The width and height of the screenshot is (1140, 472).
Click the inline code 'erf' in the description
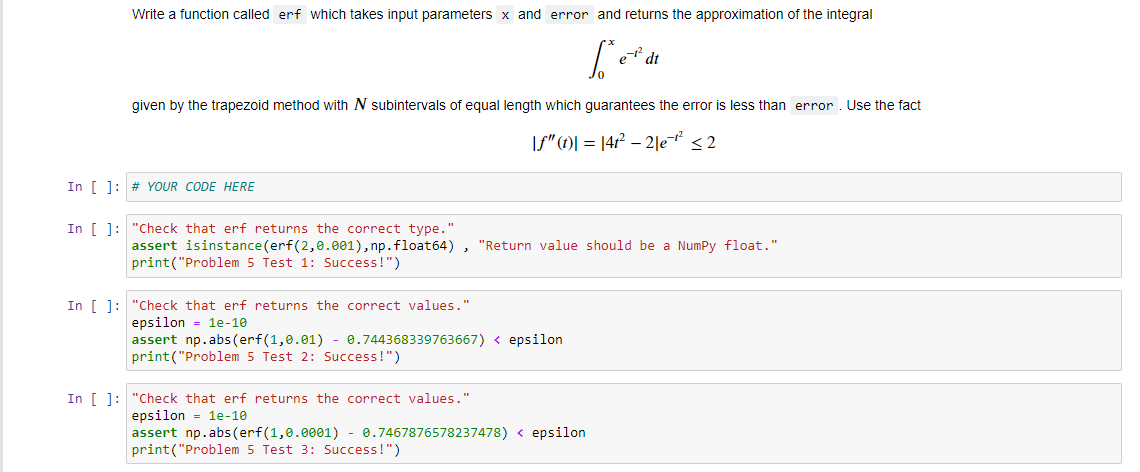(x=290, y=15)
